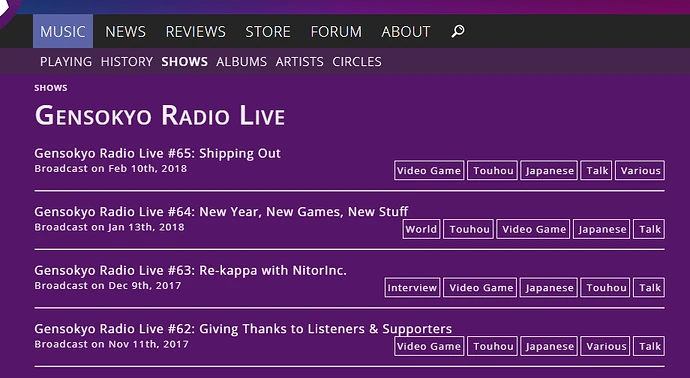The image size is (690, 378).
Task: Go to the NEWS menu item
Action: click(125, 31)
